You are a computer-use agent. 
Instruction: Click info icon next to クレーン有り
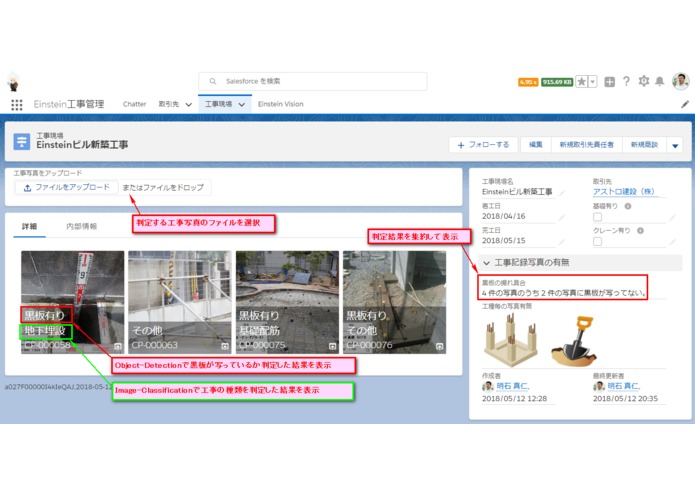[640, 230]
